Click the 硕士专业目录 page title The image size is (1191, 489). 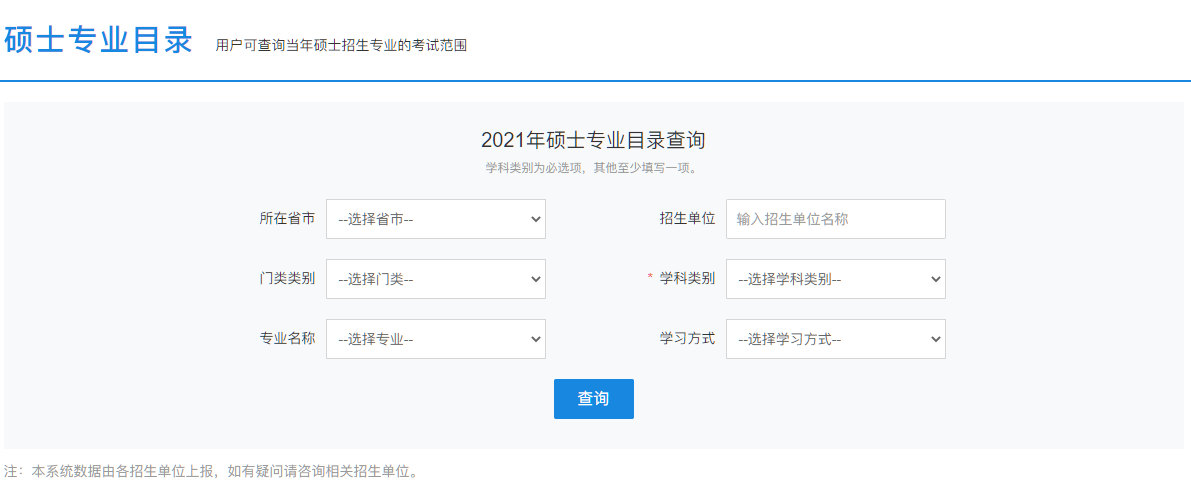tap(98, 41)
